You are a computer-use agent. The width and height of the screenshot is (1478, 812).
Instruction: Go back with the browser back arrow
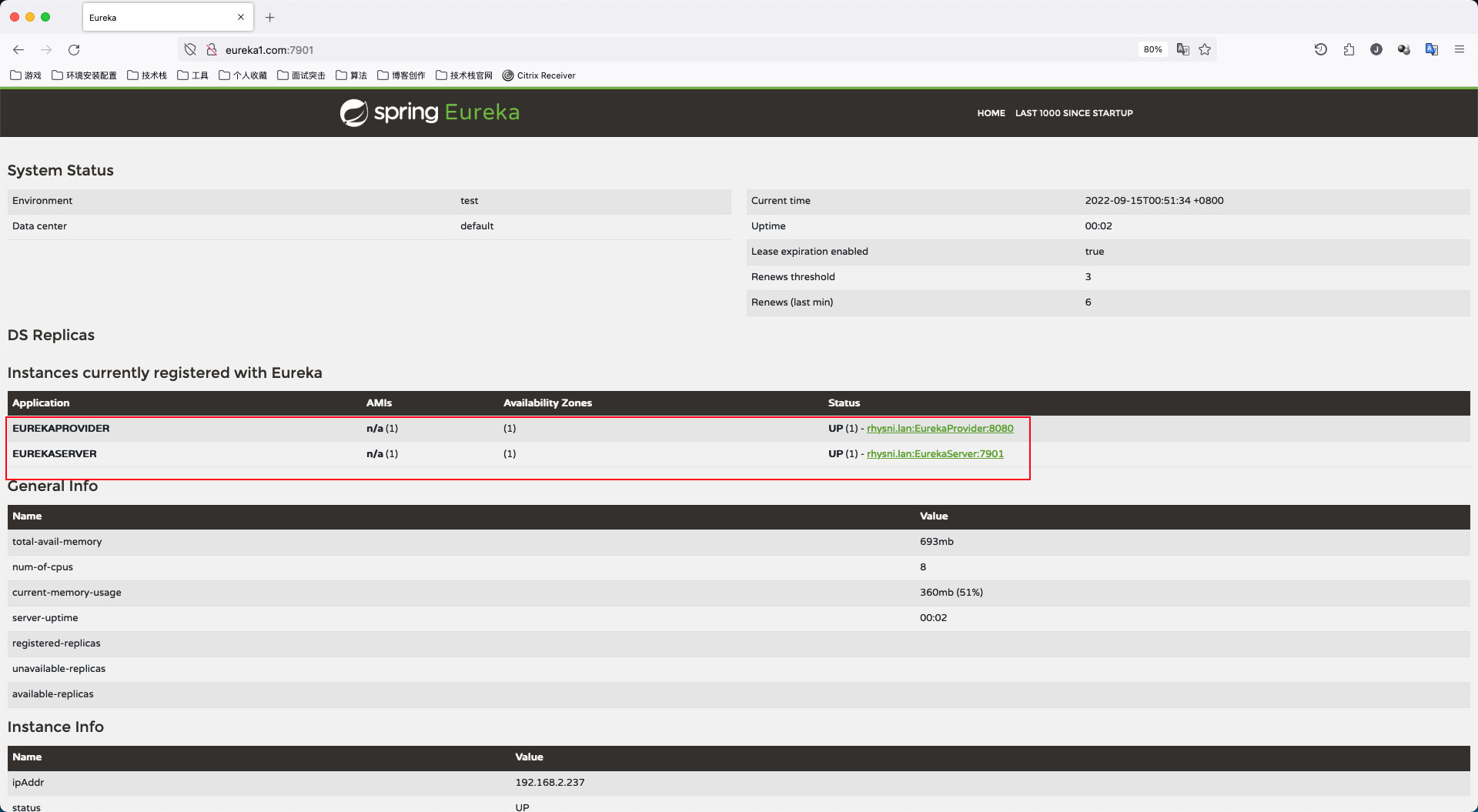coord(18,49)
